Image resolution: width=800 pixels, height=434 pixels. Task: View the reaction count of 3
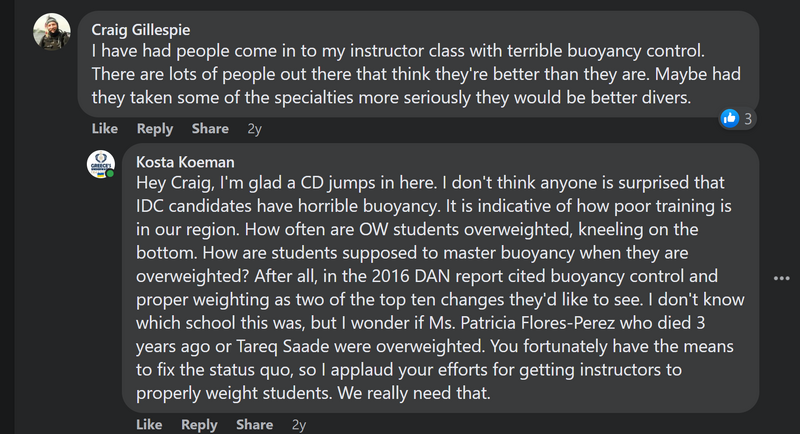[748, 118]
